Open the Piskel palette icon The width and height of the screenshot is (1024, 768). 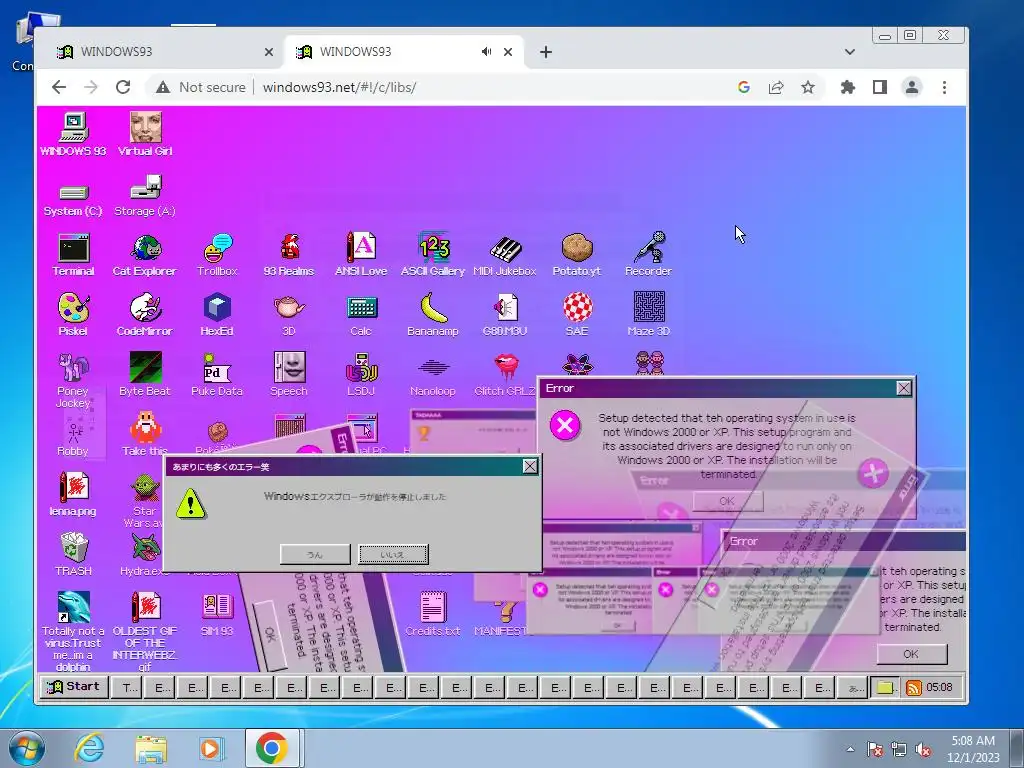click(x=73, y=308)
